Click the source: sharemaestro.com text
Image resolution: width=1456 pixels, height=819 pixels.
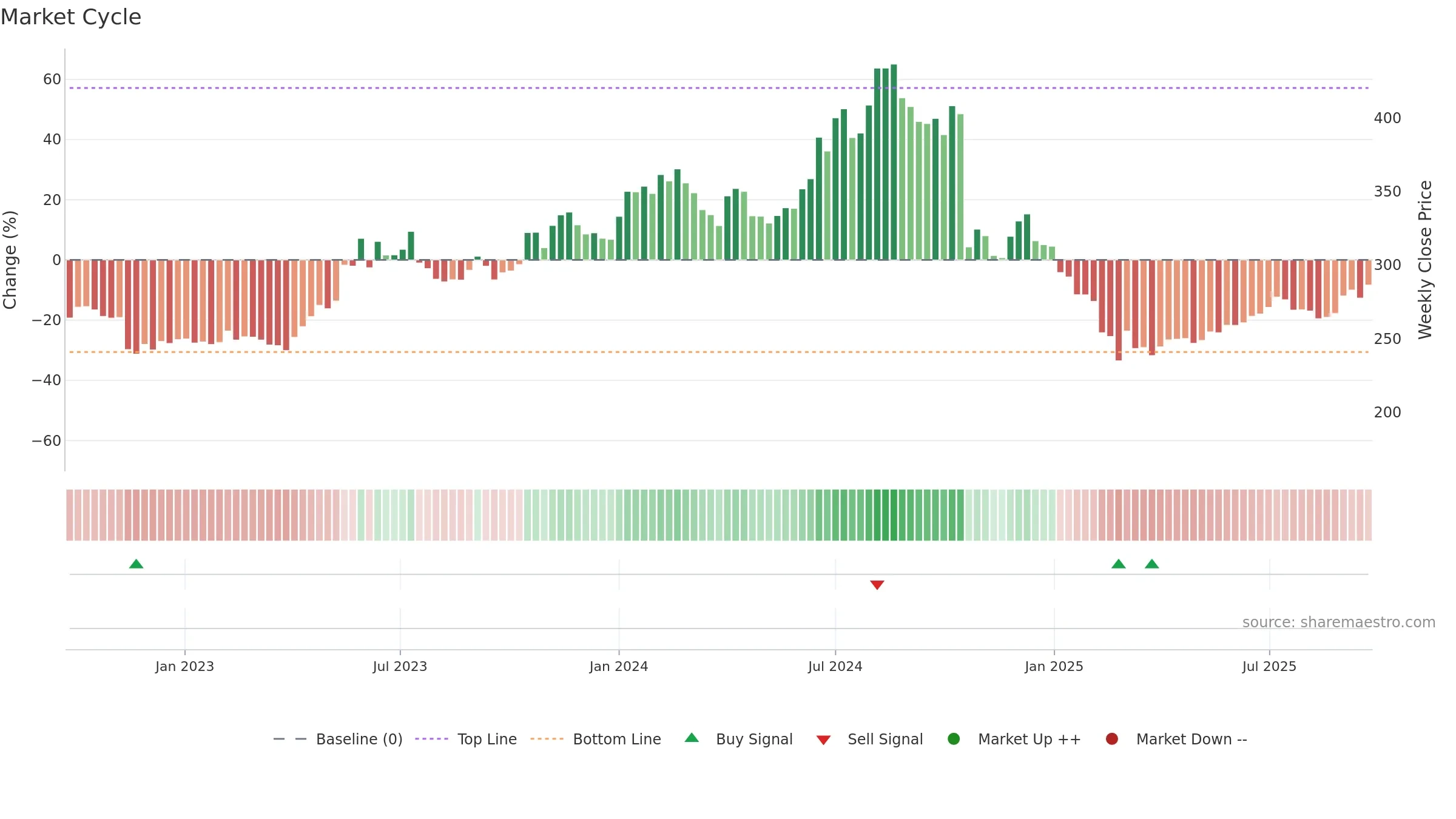click(x=1339, y=622)
